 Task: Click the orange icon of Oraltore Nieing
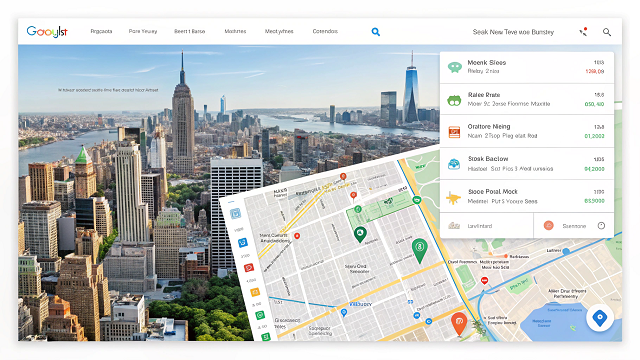[454, 132]
